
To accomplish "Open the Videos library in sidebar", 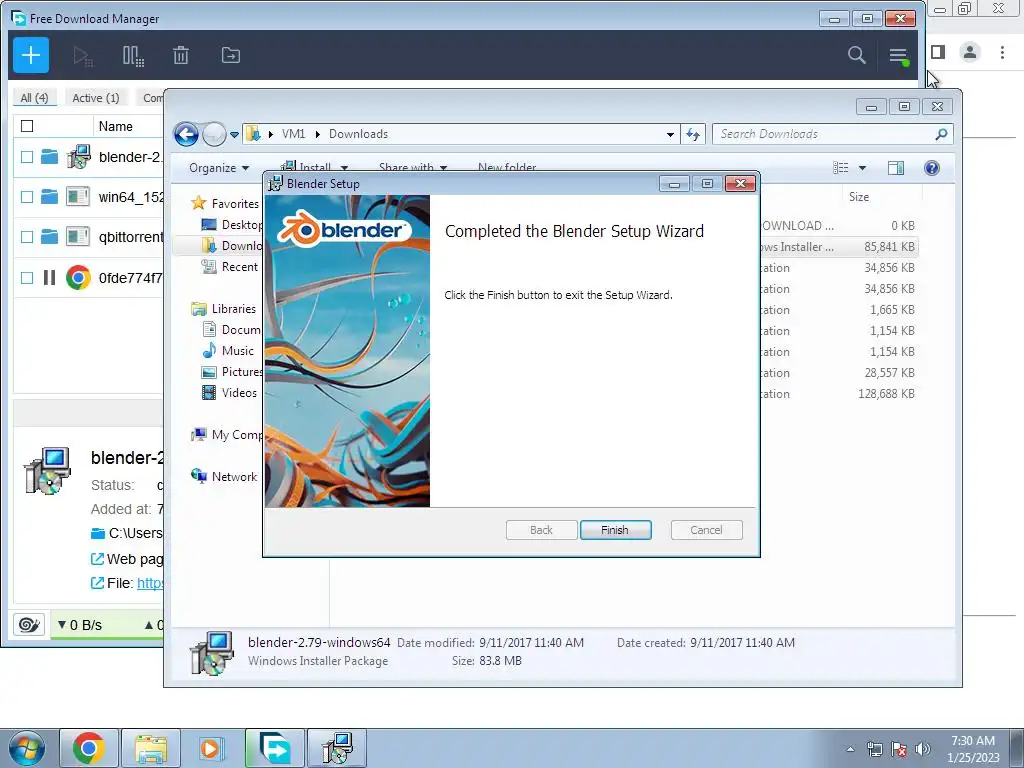I will (229, 392).
